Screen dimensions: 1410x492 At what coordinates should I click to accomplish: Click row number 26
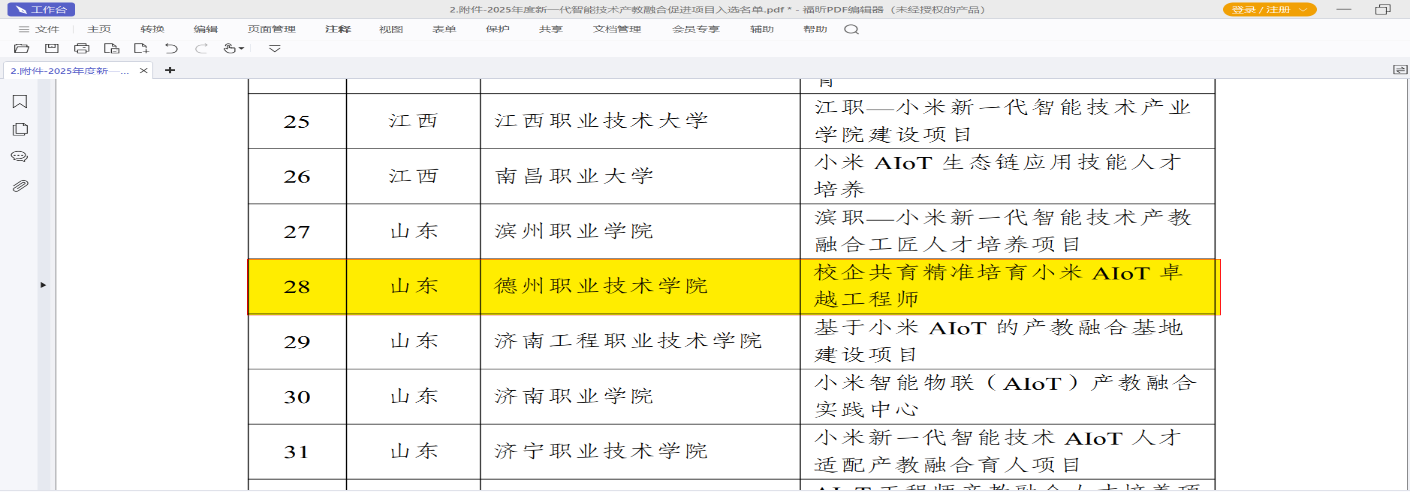297,177
